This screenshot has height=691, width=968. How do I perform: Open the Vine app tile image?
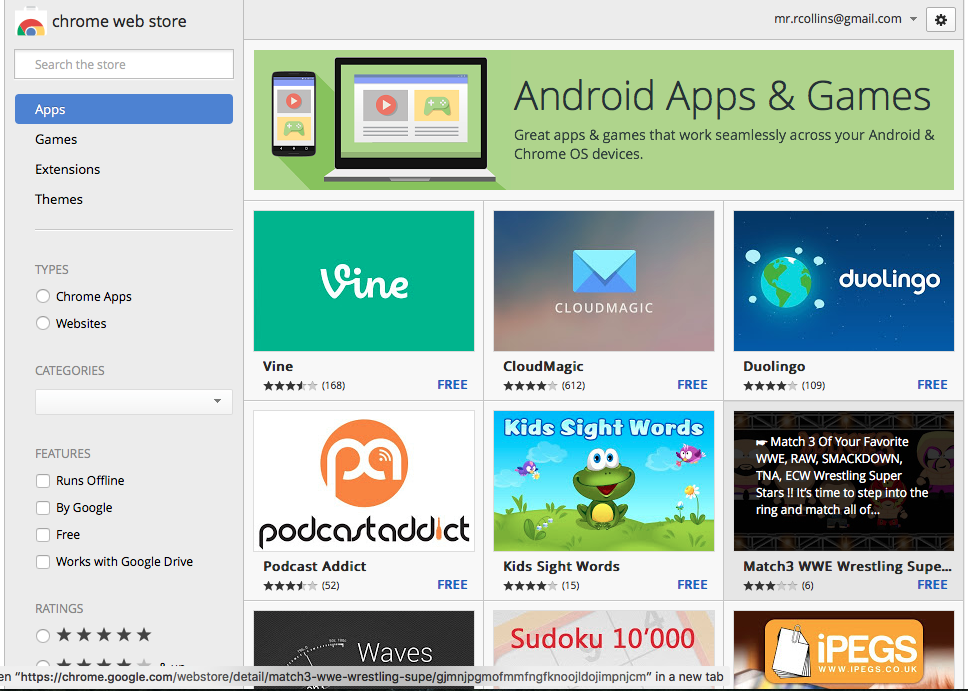pyautogui.click(x=364, y=281)
